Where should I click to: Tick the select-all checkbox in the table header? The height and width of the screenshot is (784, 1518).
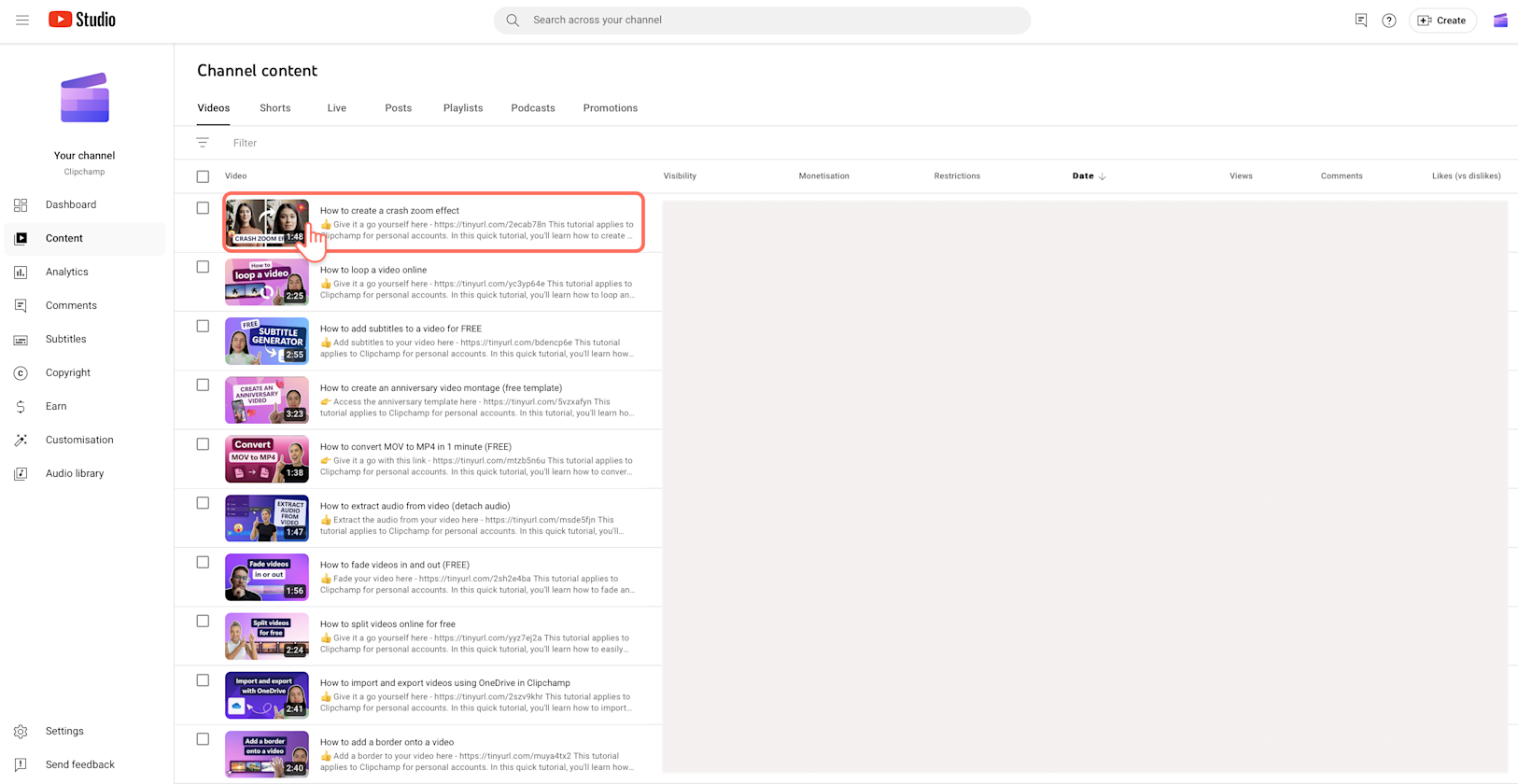[x=203, y=176]
